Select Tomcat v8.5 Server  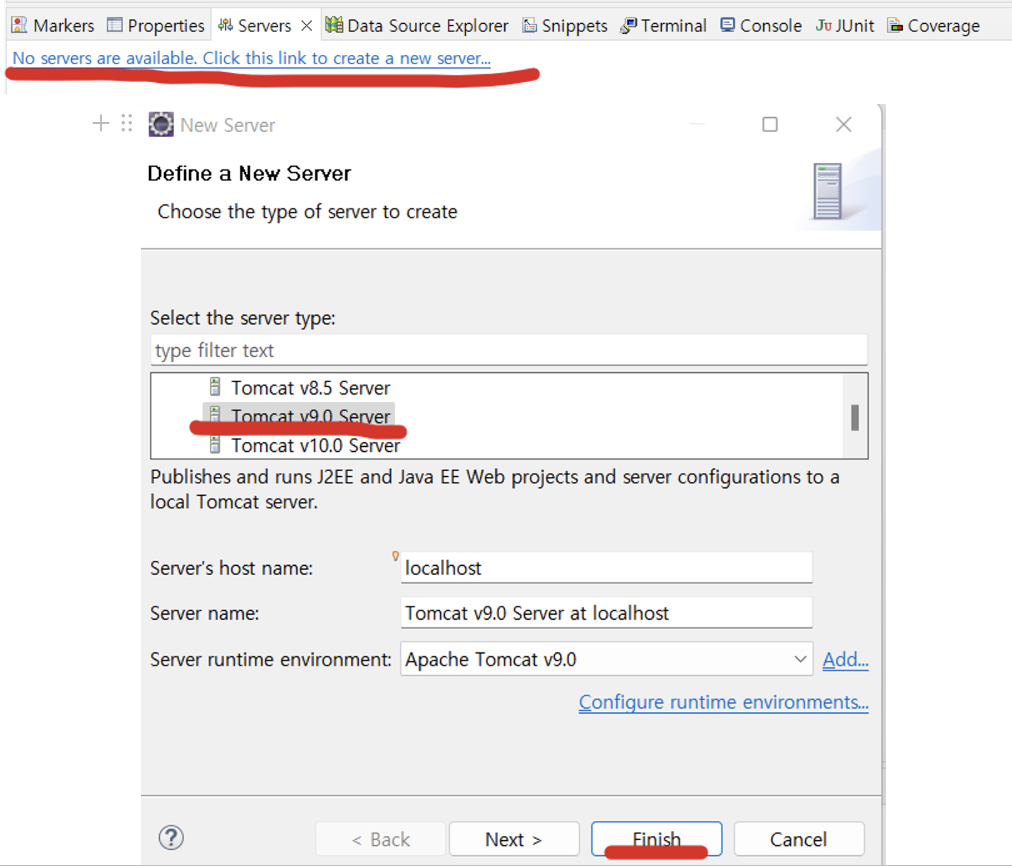tap(310, 388)
